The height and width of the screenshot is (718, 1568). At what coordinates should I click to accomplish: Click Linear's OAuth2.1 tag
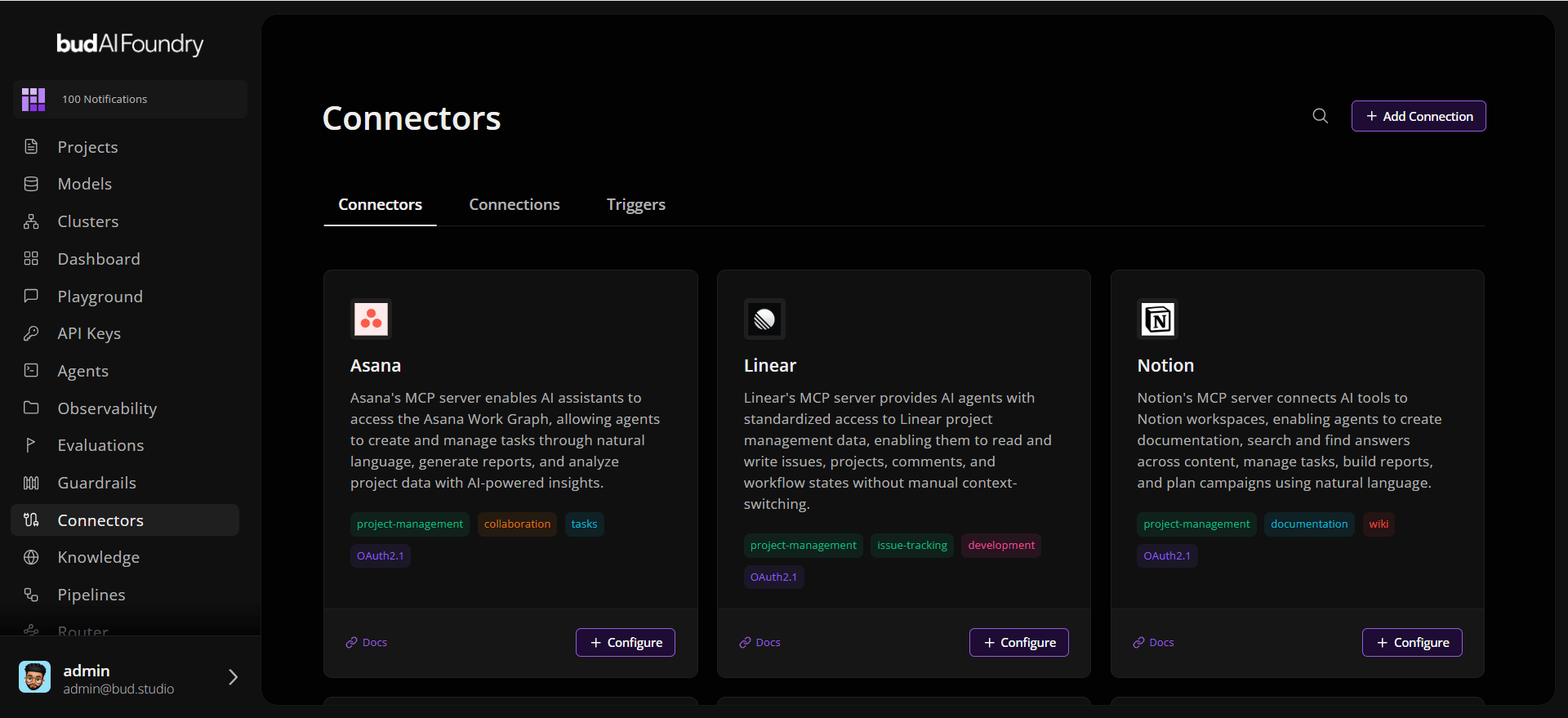tap(773, 577)
